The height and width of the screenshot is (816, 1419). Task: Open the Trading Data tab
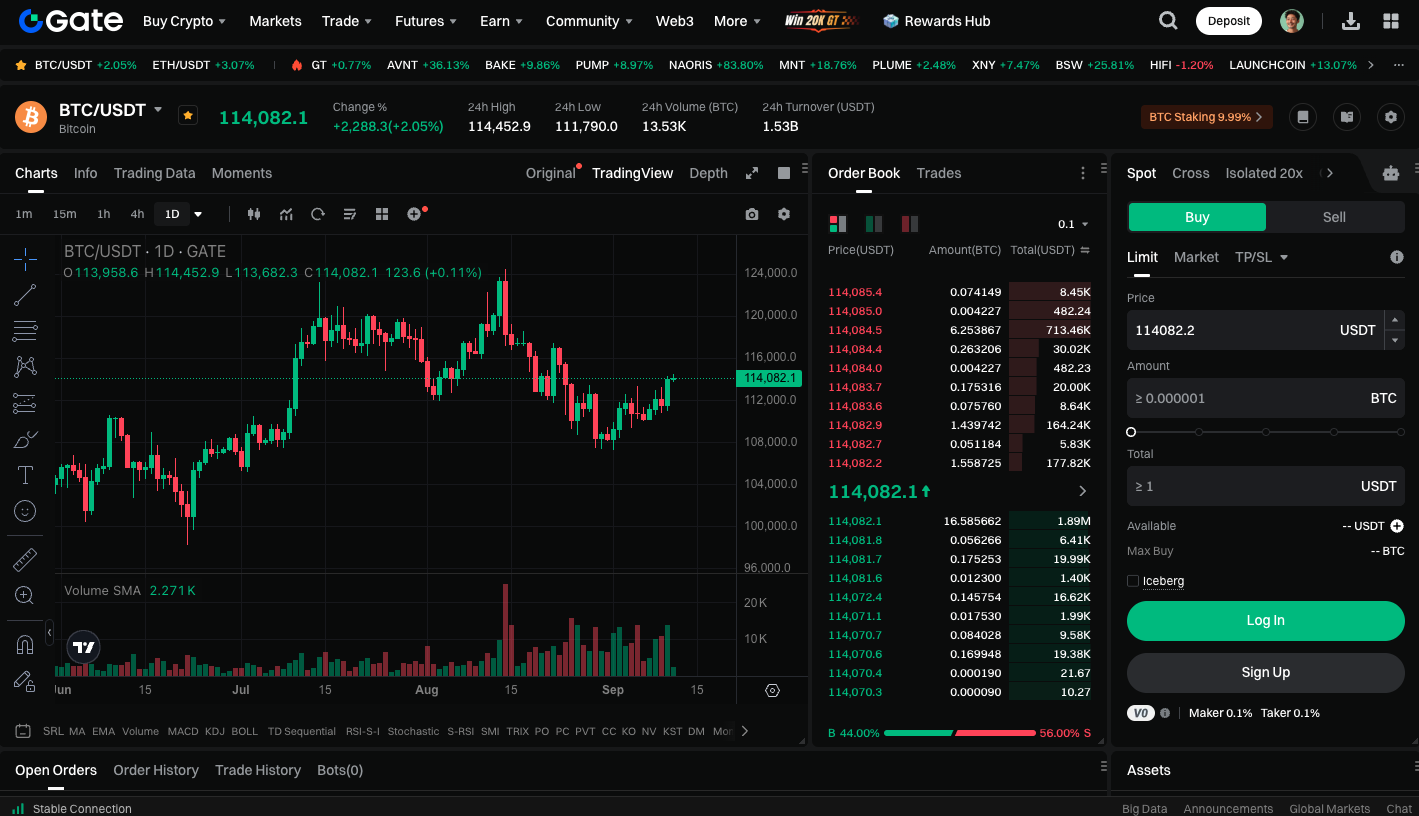(x=154, y=173)
